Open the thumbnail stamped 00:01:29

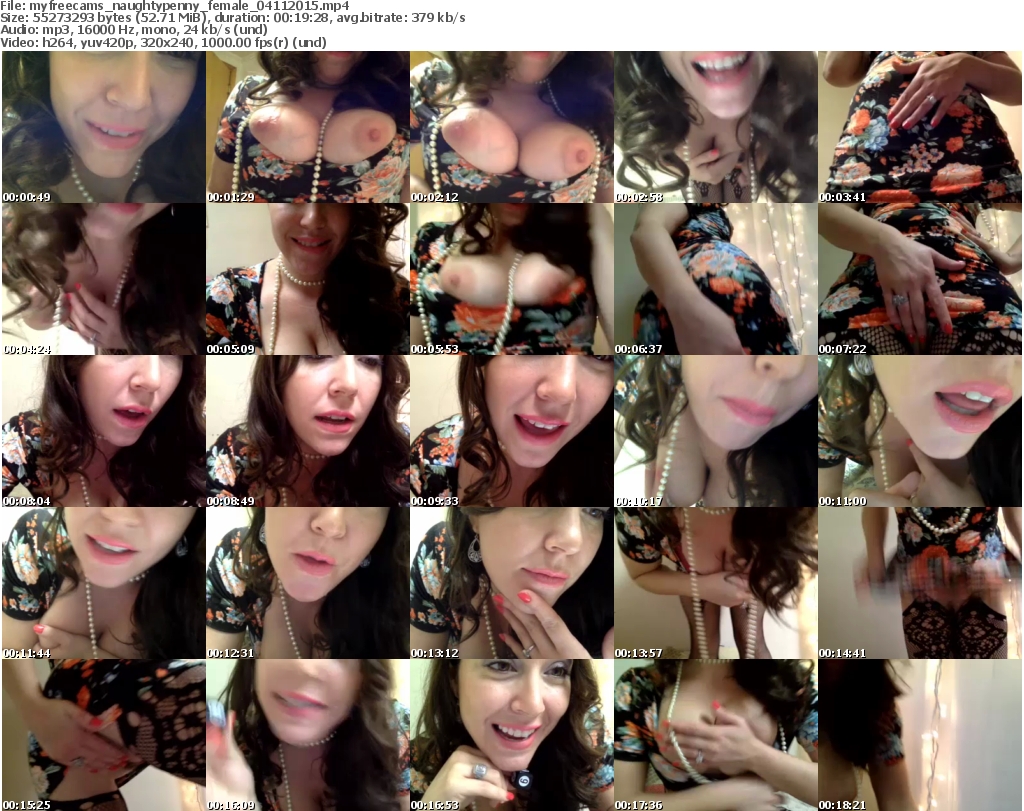tap(308, 127)
